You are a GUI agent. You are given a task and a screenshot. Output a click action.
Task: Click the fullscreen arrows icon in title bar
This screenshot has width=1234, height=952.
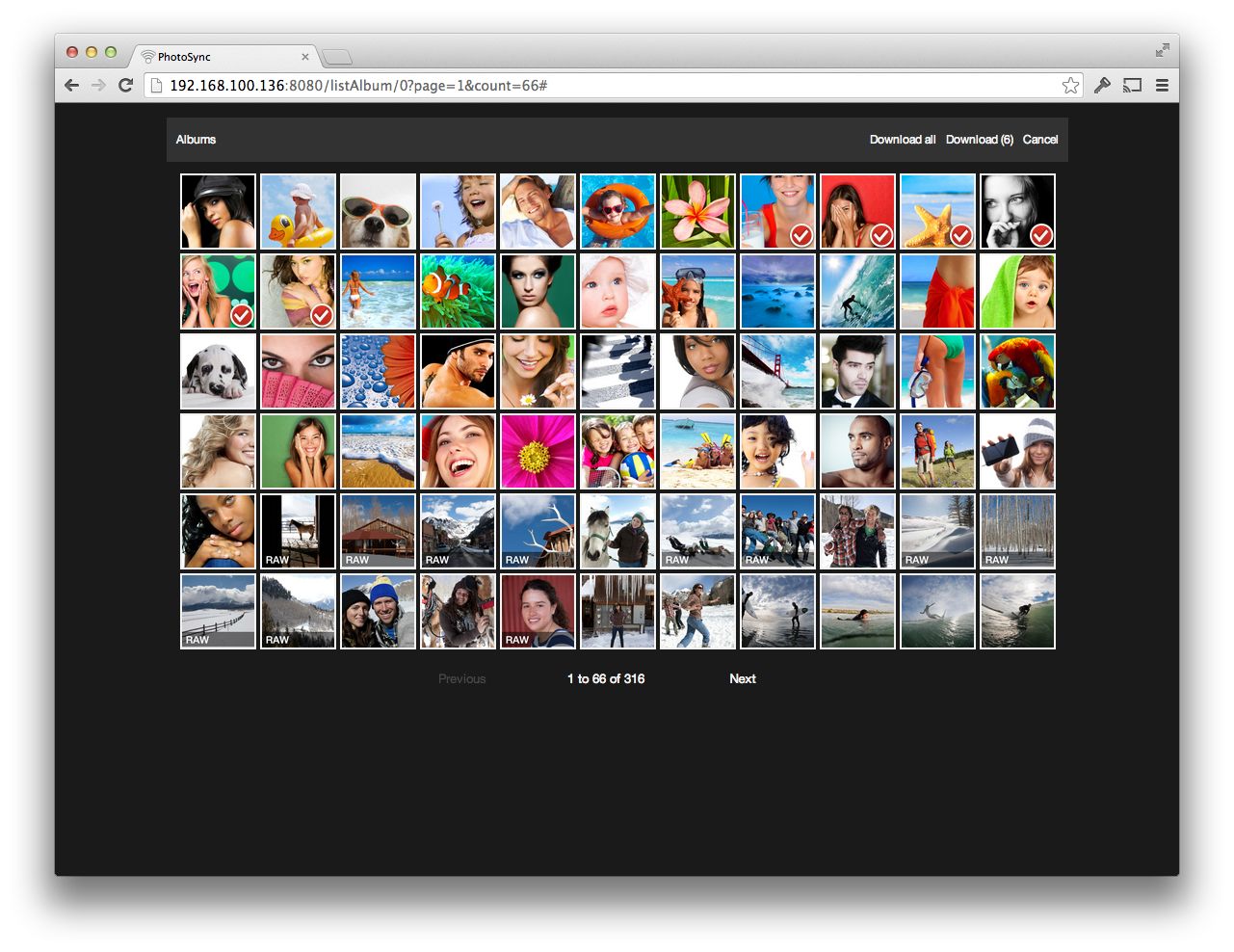point(1163,50)
